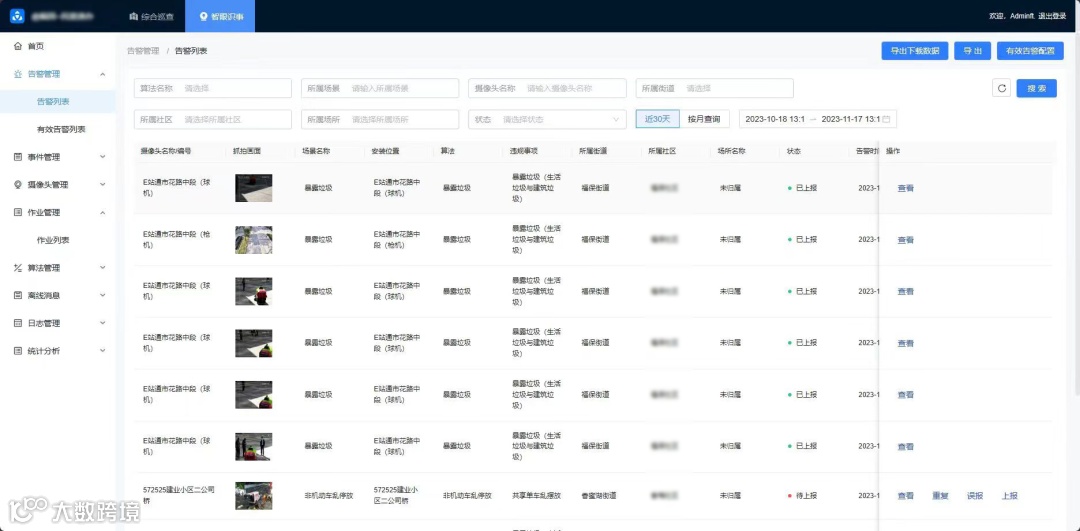Expand the 摄像头管理 menu chevron

103,185
